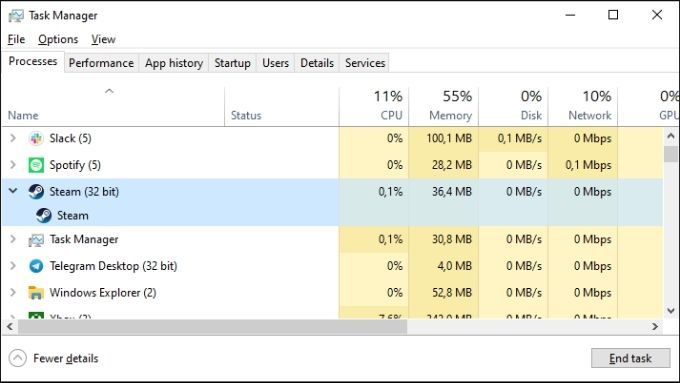Viewport: 680px width, 383px height.
Task: Click the Task Manager process row icon
Action: tap(36, 240)
